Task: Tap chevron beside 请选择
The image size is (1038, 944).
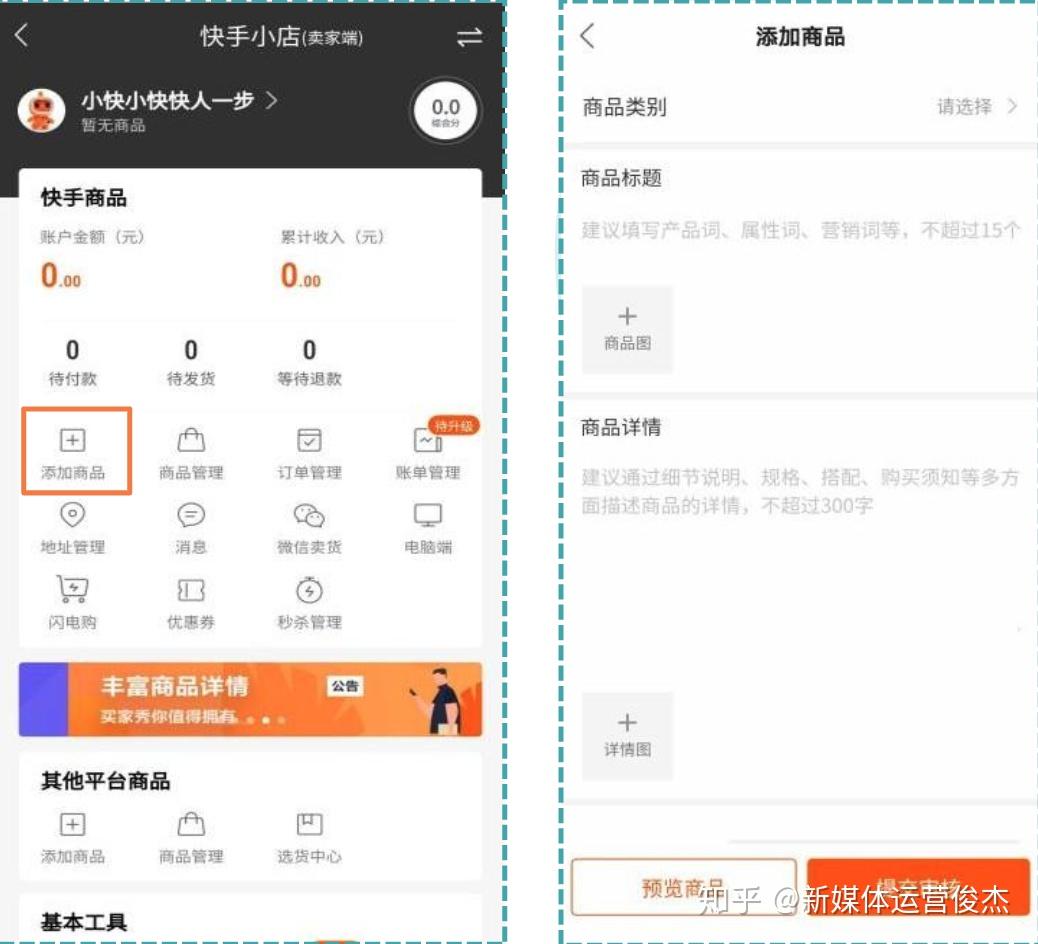Action: pyautogui.click(x=1012, y=106)
